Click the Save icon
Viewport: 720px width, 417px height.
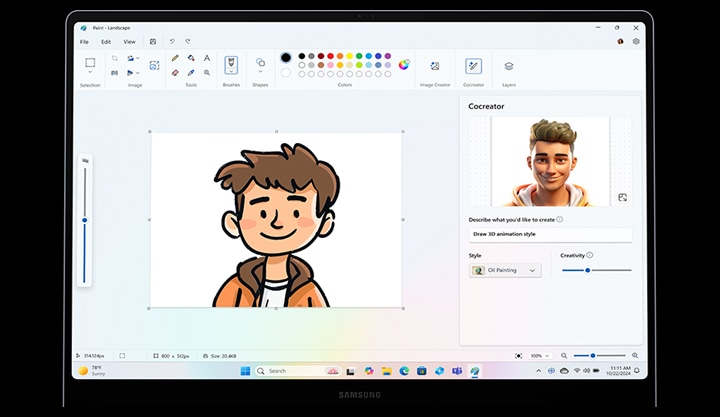(x=153, y=42)
